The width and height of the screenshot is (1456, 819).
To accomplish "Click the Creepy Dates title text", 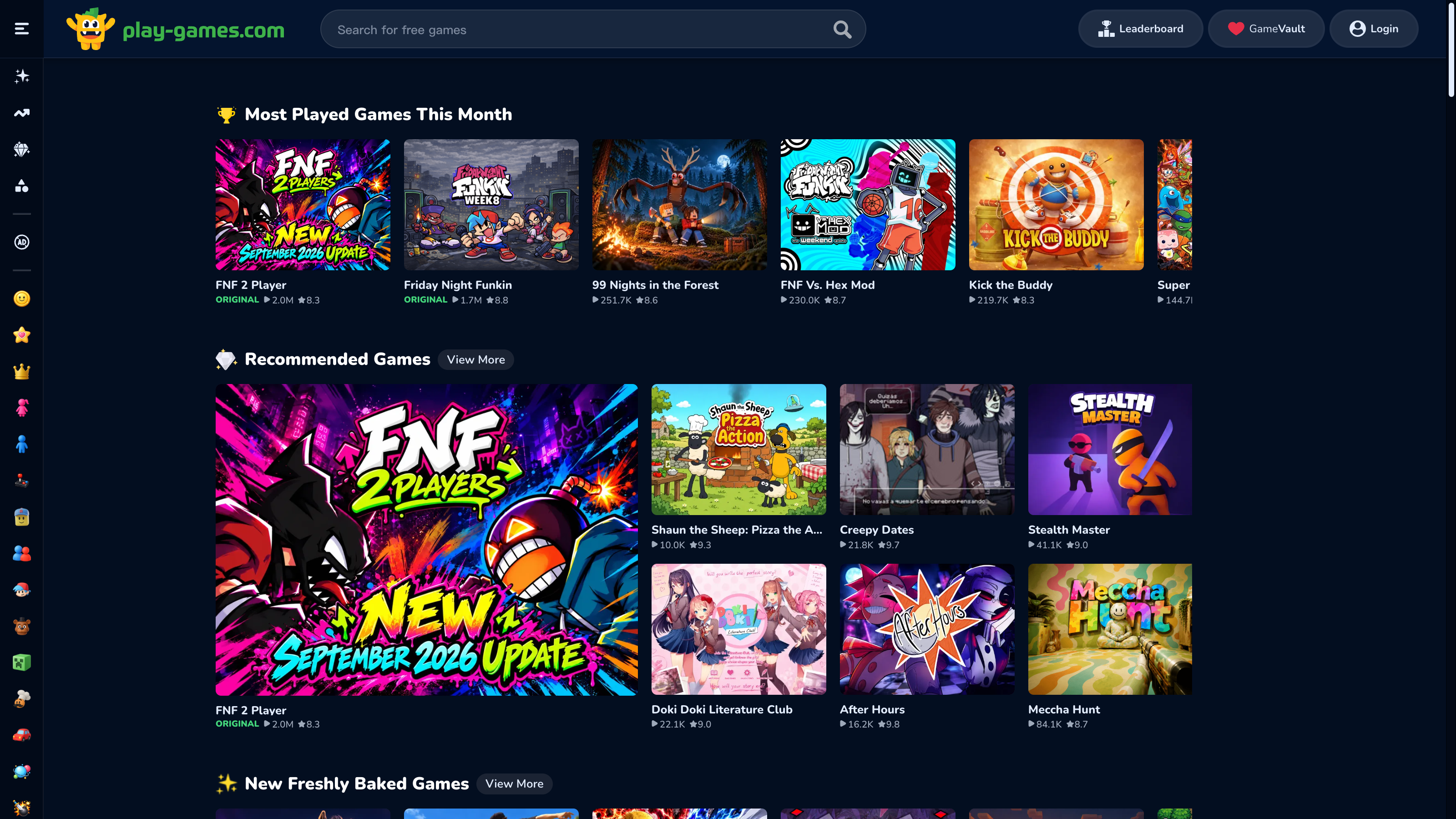I will (877, 530).
